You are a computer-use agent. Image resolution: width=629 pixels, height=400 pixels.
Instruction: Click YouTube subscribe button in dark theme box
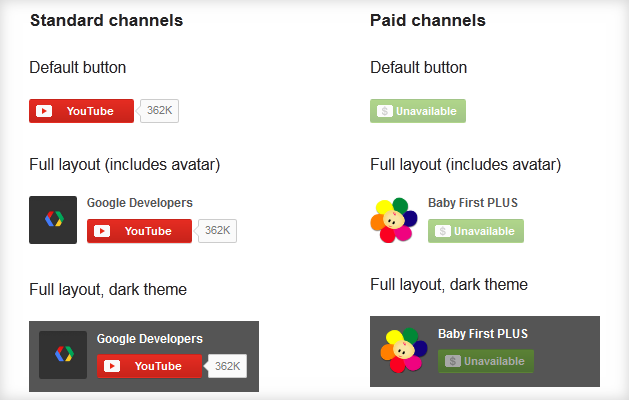149,366
